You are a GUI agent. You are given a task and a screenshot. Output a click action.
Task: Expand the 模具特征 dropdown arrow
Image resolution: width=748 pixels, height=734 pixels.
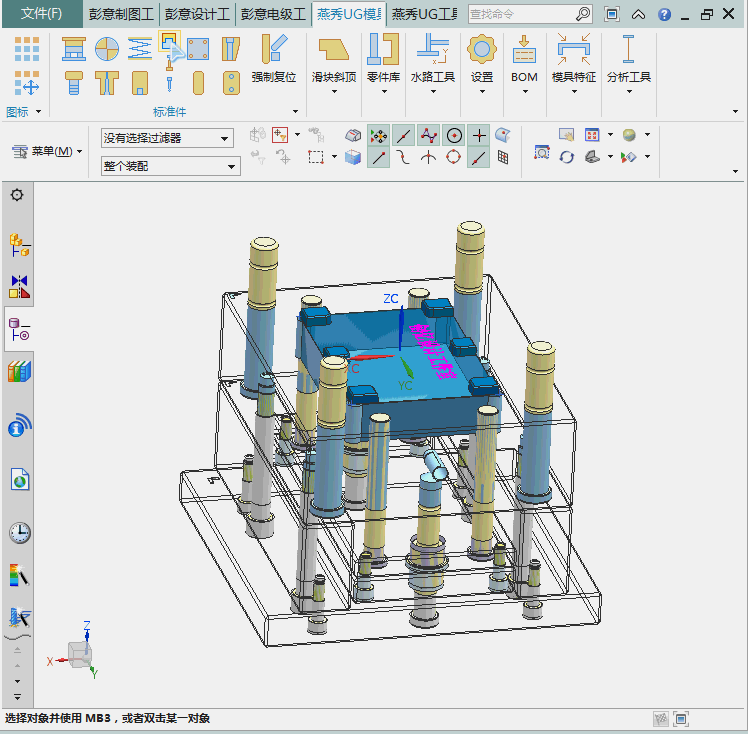coord(574,91)
